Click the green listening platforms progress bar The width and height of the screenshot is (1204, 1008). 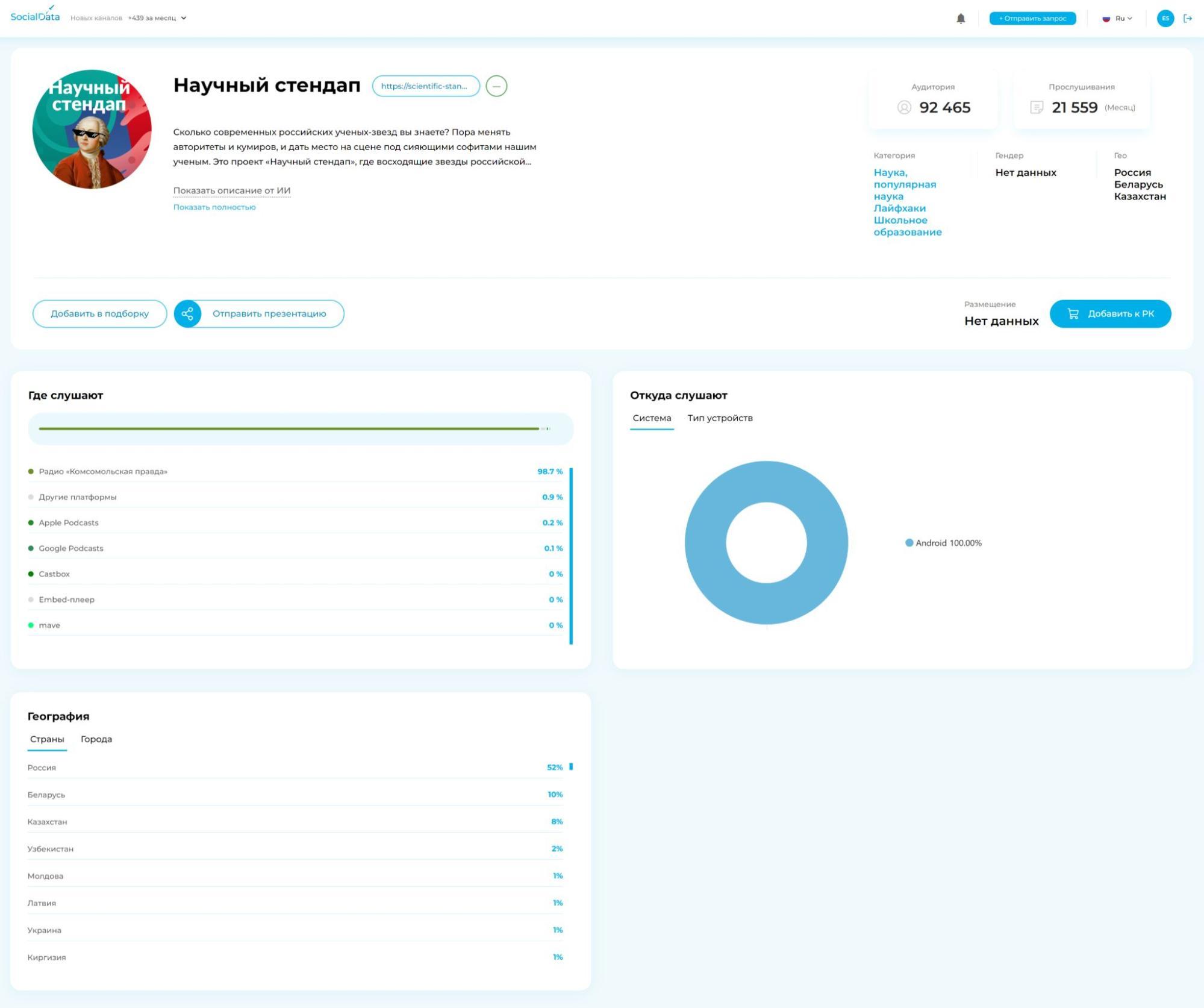(289, 428)
